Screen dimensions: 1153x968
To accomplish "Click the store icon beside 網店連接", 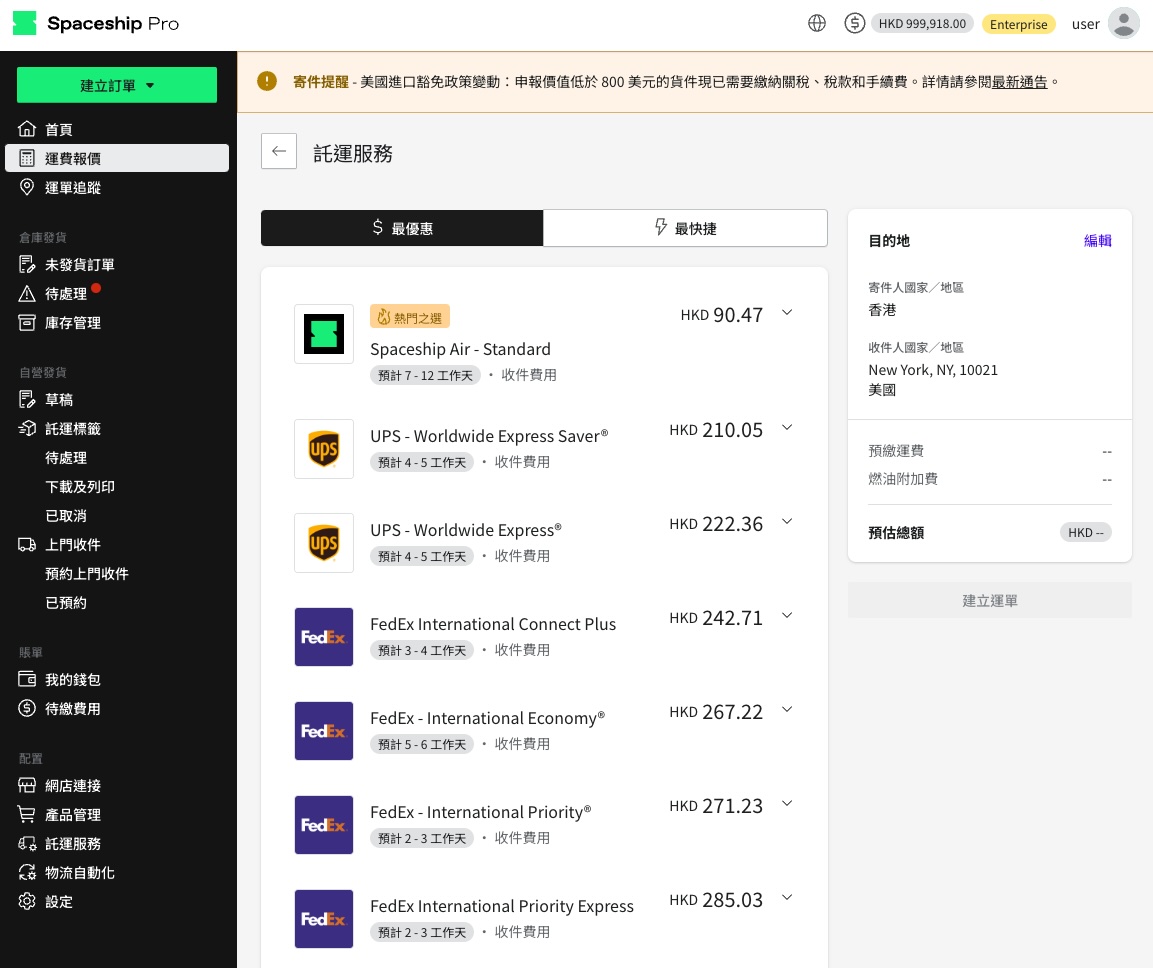I will 26,786.
